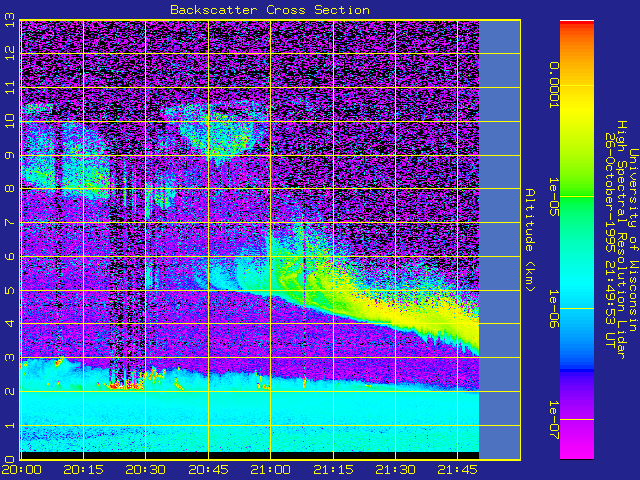
Task: Click the 1e-05 colorbar label
Action: pos(554,197)
